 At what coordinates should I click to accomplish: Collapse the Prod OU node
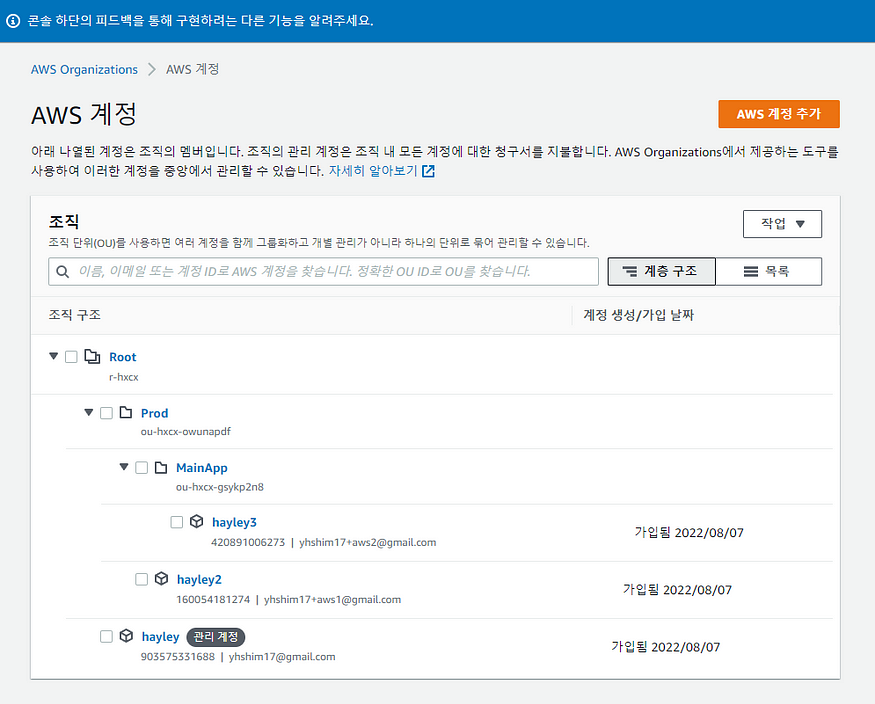click(x=89, y=412)
